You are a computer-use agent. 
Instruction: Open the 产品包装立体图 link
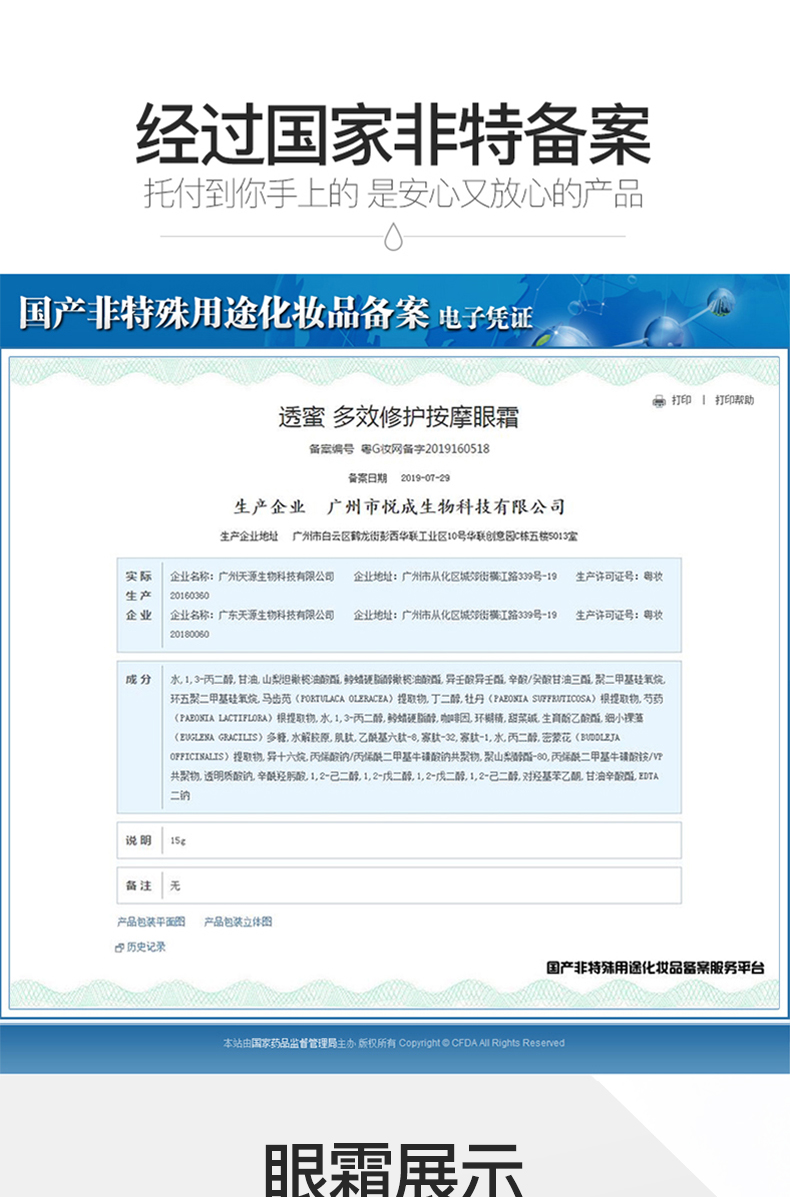tap(237, 921)
